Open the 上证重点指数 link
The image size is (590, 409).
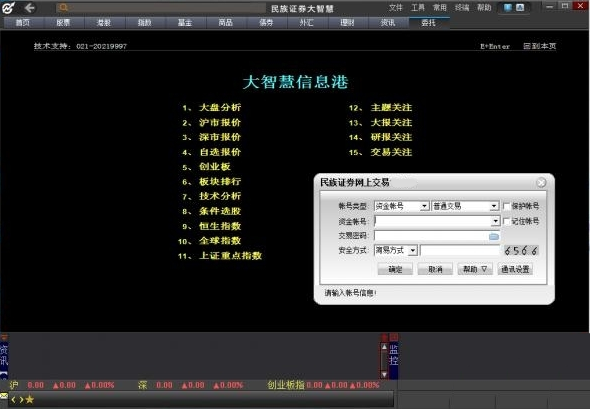[231, 256]
